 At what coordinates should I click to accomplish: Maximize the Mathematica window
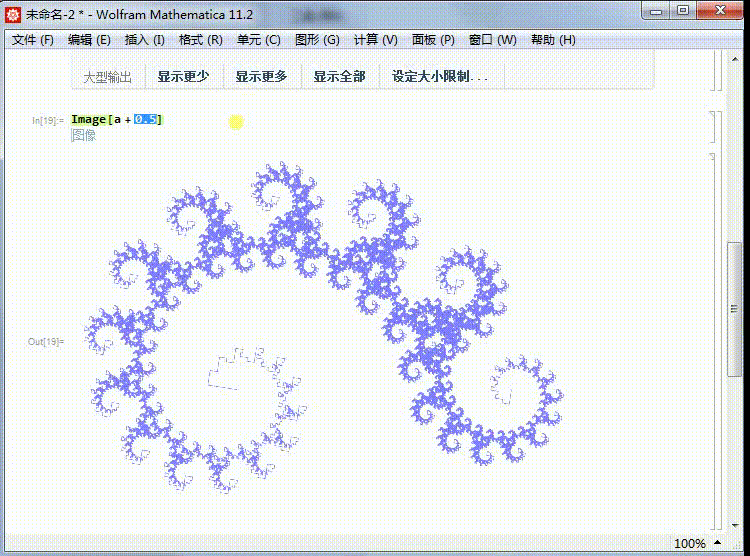(683, 11)
